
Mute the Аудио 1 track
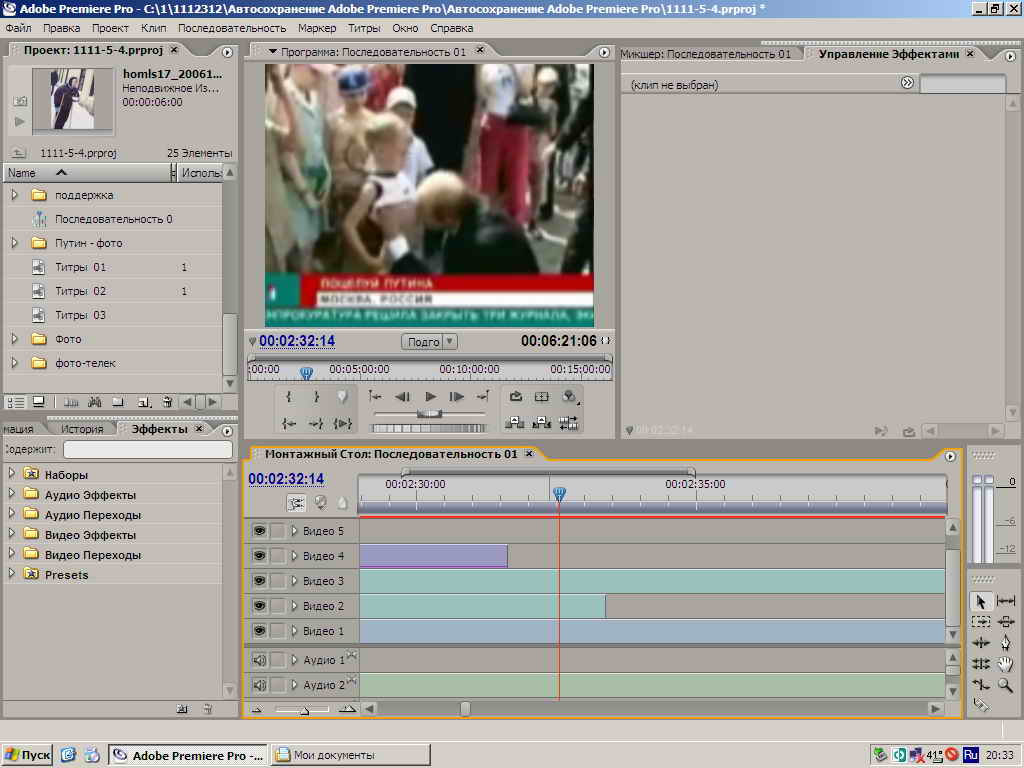coord(259,660)
